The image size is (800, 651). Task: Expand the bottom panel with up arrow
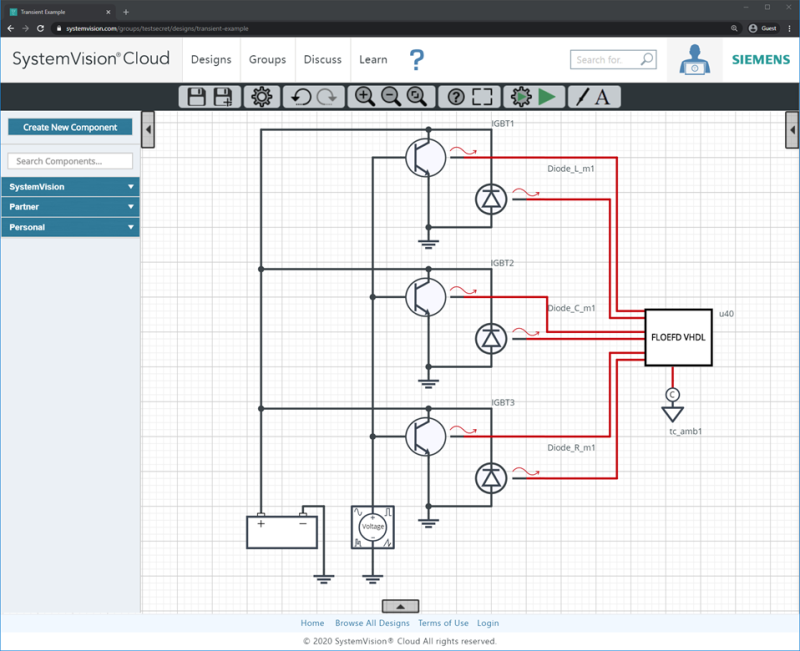coord(401,606)
